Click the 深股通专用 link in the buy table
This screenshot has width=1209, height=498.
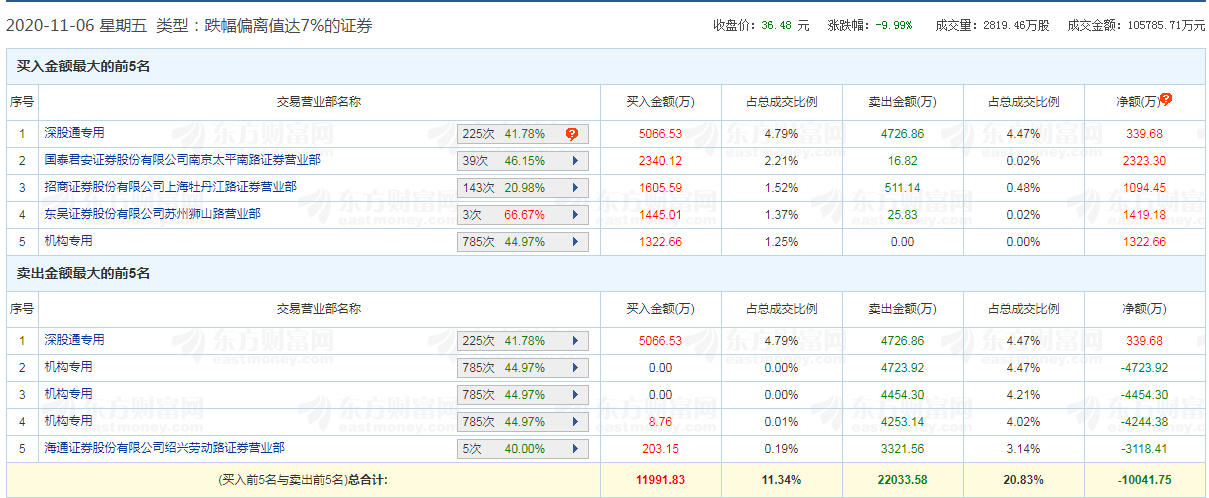[74, 132]
